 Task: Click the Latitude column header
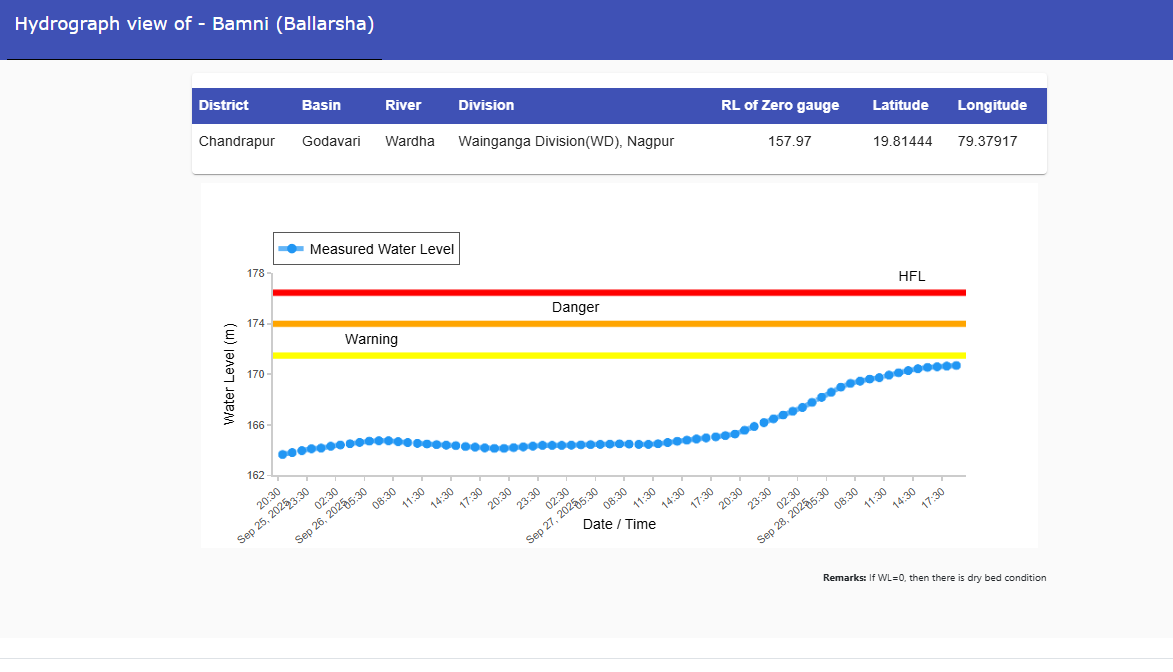point(901,106)
